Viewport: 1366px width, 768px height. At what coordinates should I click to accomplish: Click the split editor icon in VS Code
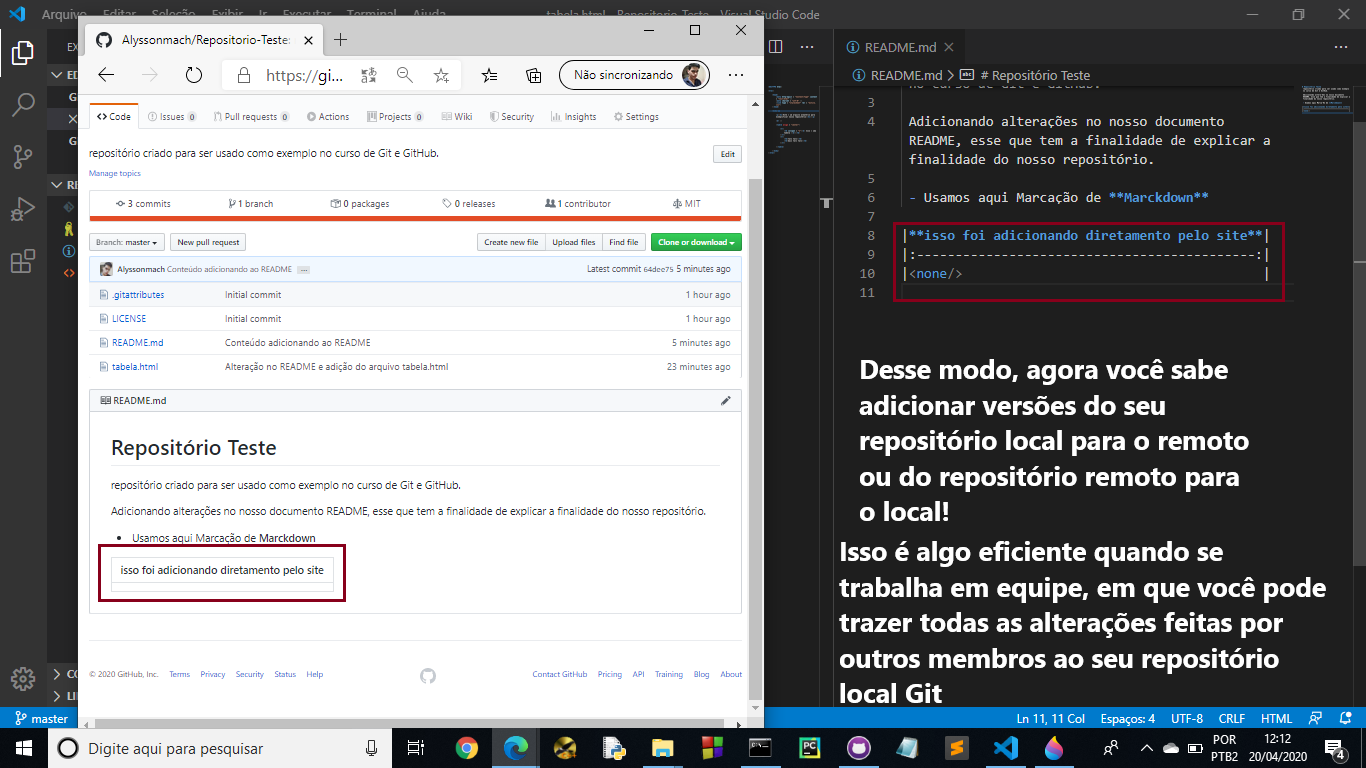775,47
